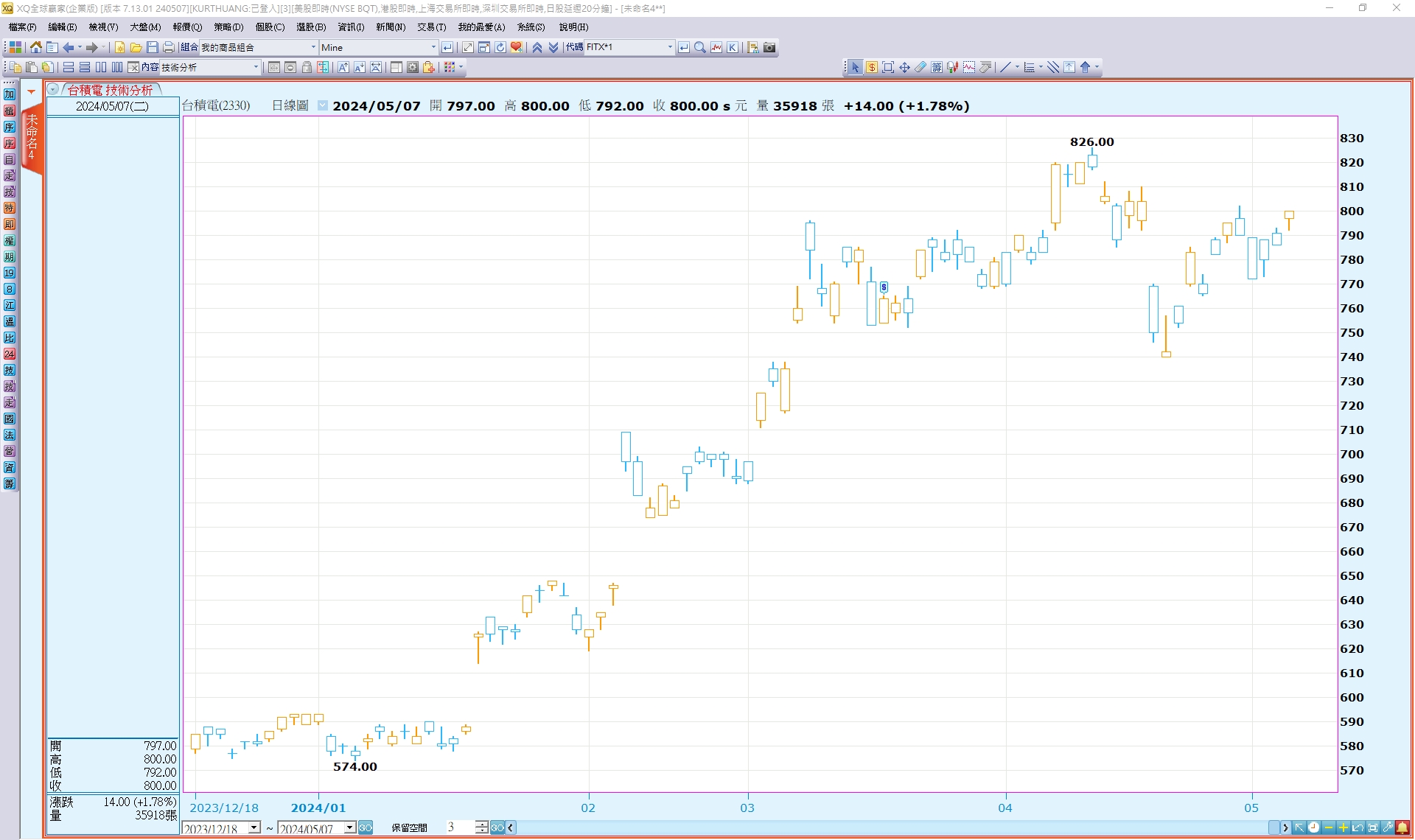Open the 技術分析 content dropdown

click(x=256, y=67)
